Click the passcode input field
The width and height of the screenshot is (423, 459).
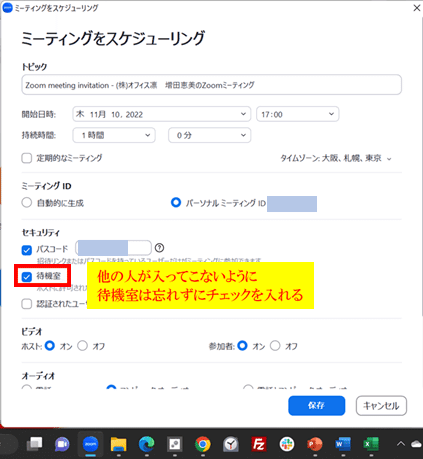(113, 248)
